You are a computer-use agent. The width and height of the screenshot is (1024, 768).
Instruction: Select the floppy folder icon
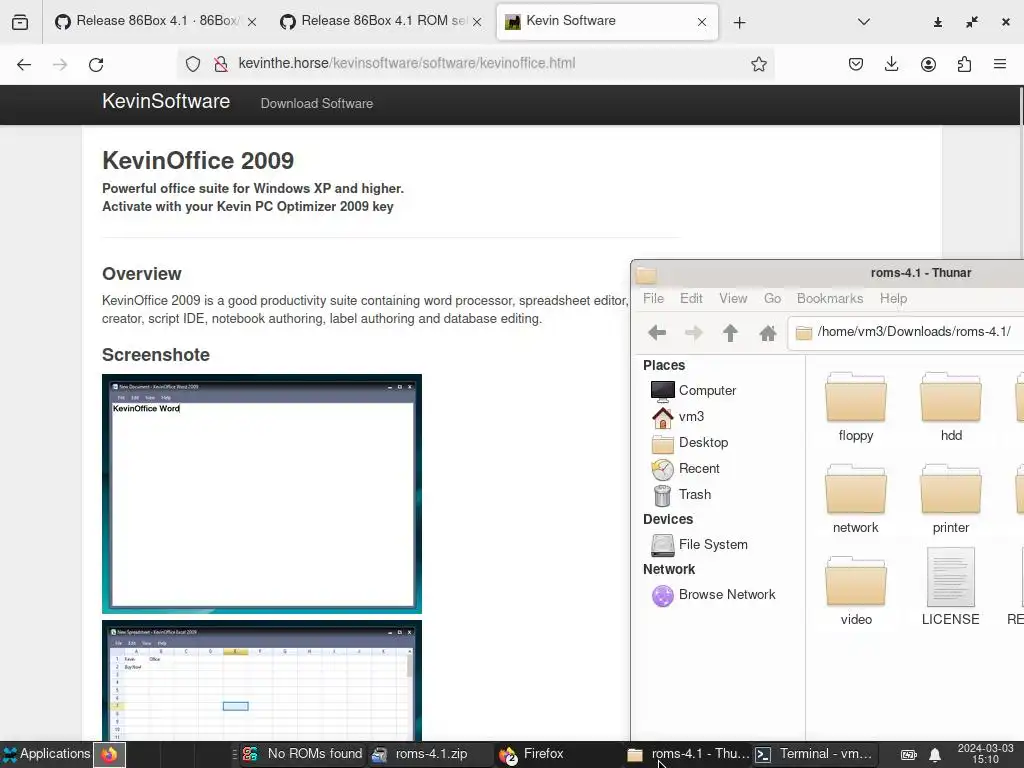856,398
